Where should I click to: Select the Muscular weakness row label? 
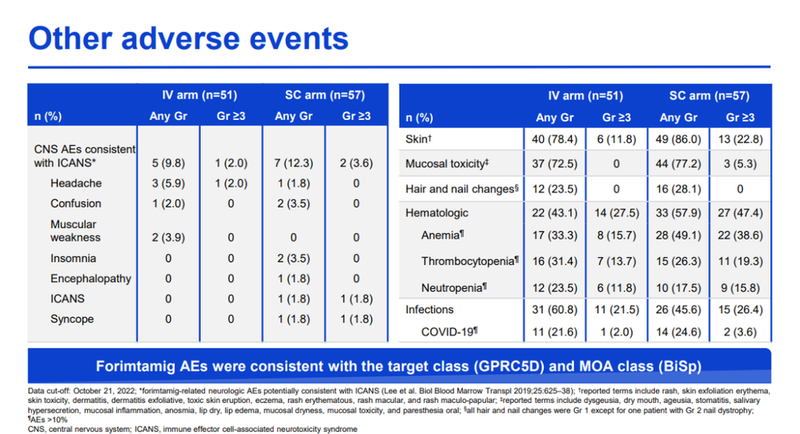78,232
